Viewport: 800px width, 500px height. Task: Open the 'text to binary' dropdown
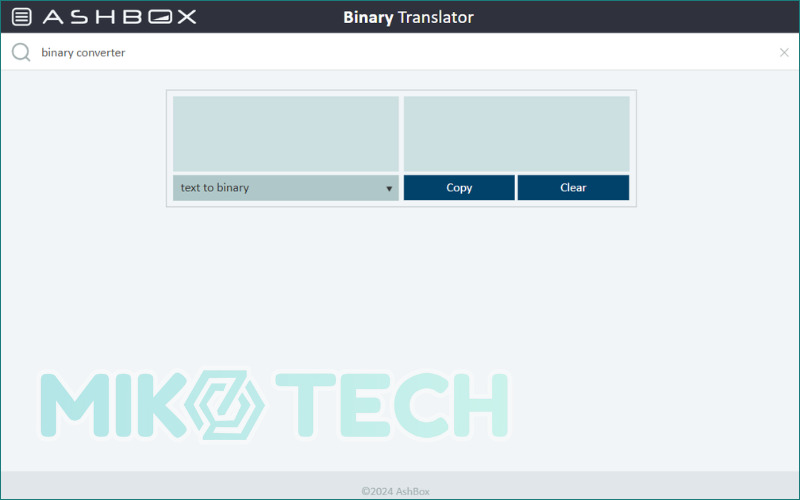coord(286,188)
